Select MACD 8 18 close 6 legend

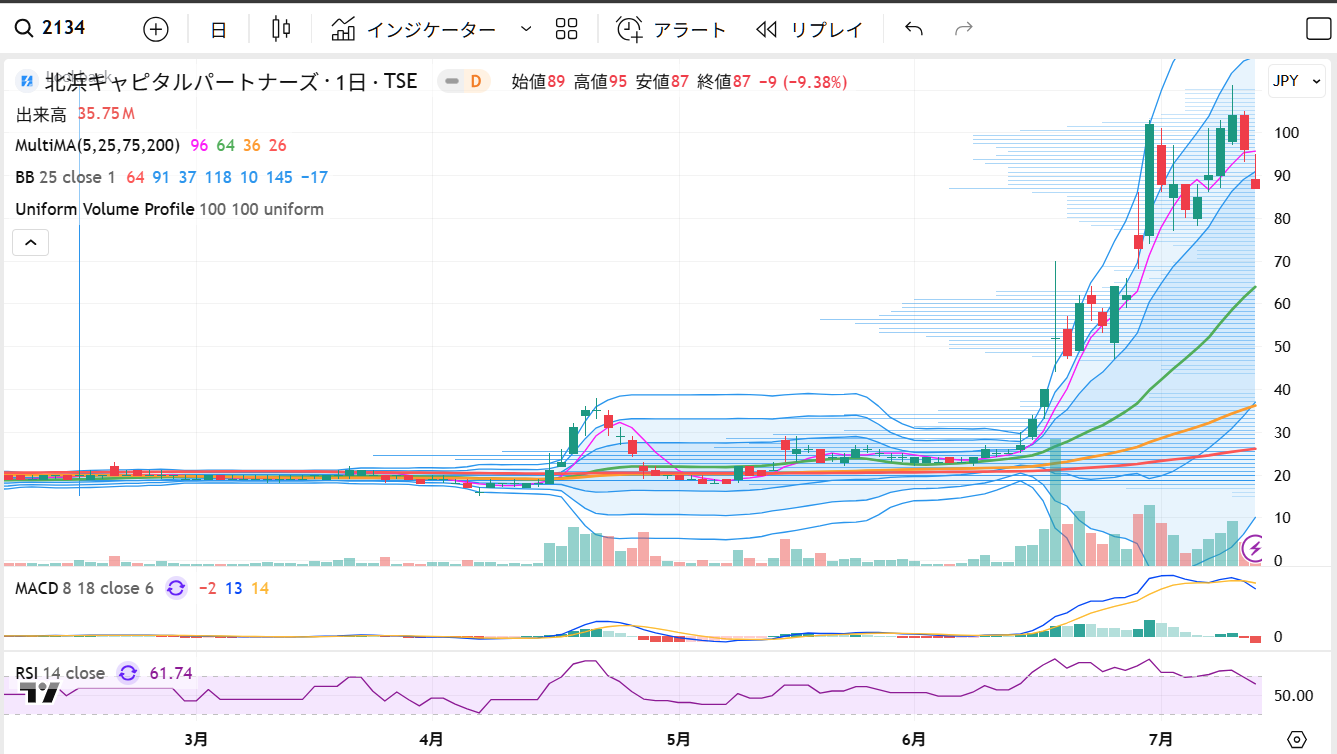click(x=84, y=588)
